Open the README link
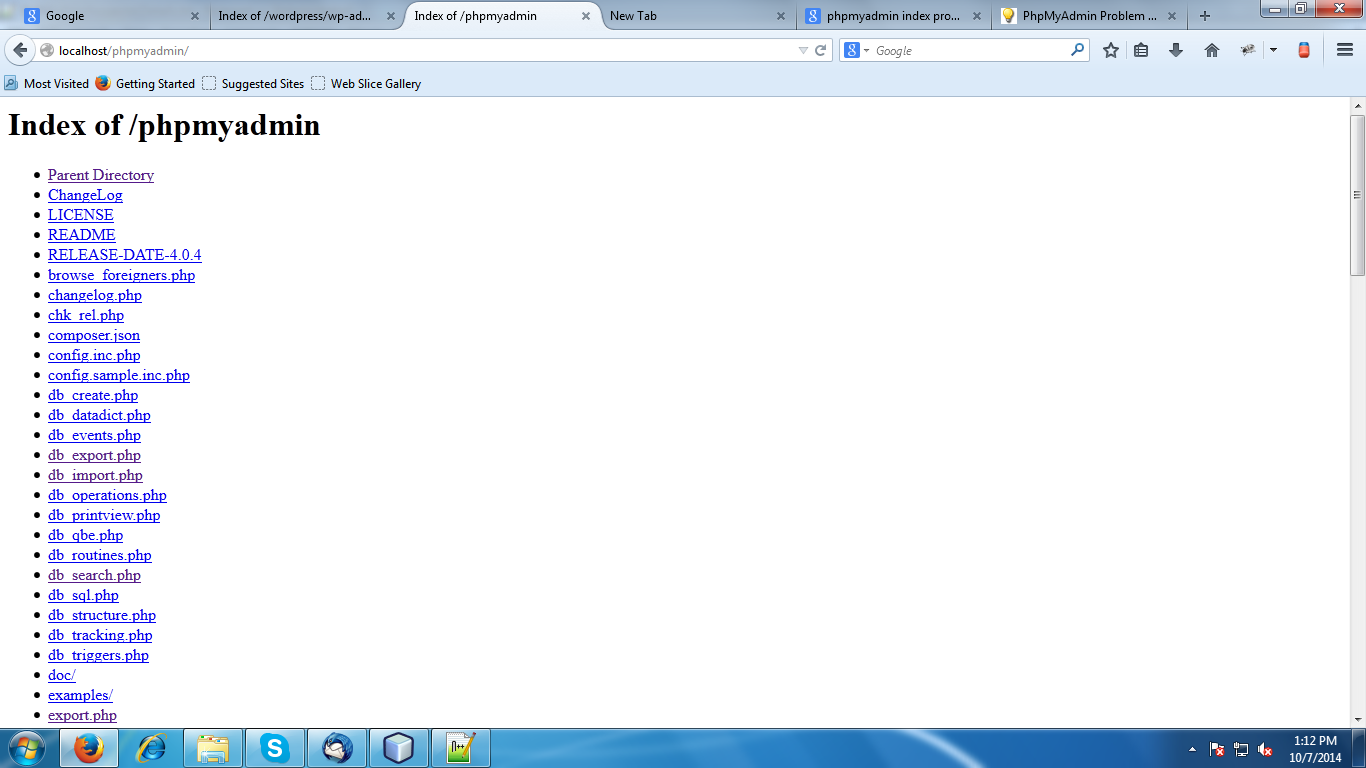Screen dimensions: 1366x768 pos(82,235)
